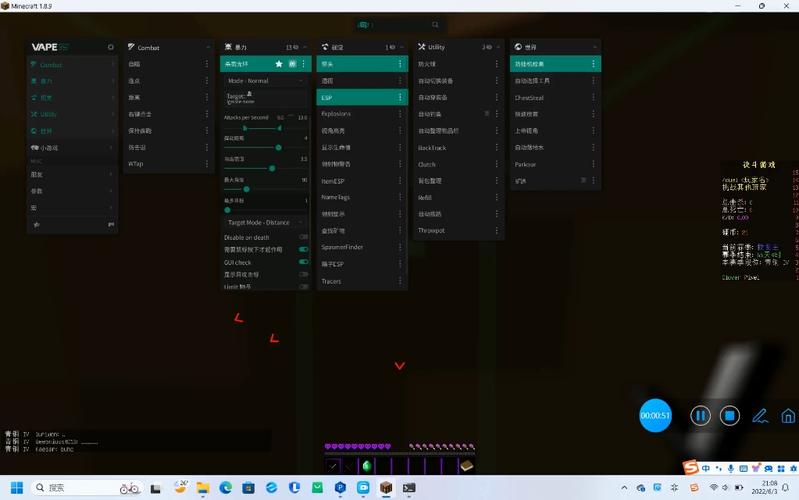The width and height of the screenshot is (799, 500).
Task: Open the Mode - Normal dropdown
Action: pyautogui.click(x=265, y=81)
